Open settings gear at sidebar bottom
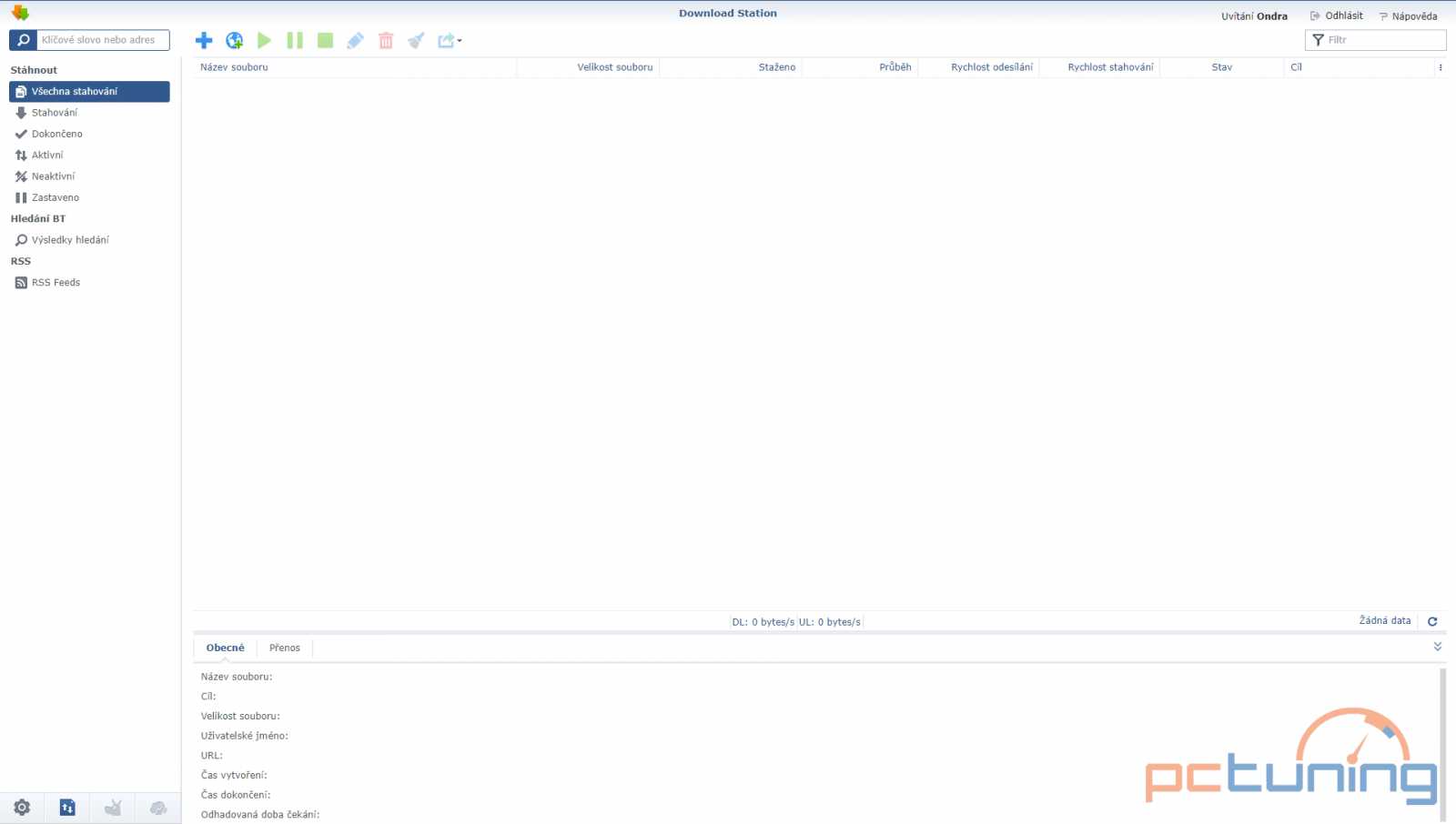The width and height of the screenshot is (1456, 824). 22,808
